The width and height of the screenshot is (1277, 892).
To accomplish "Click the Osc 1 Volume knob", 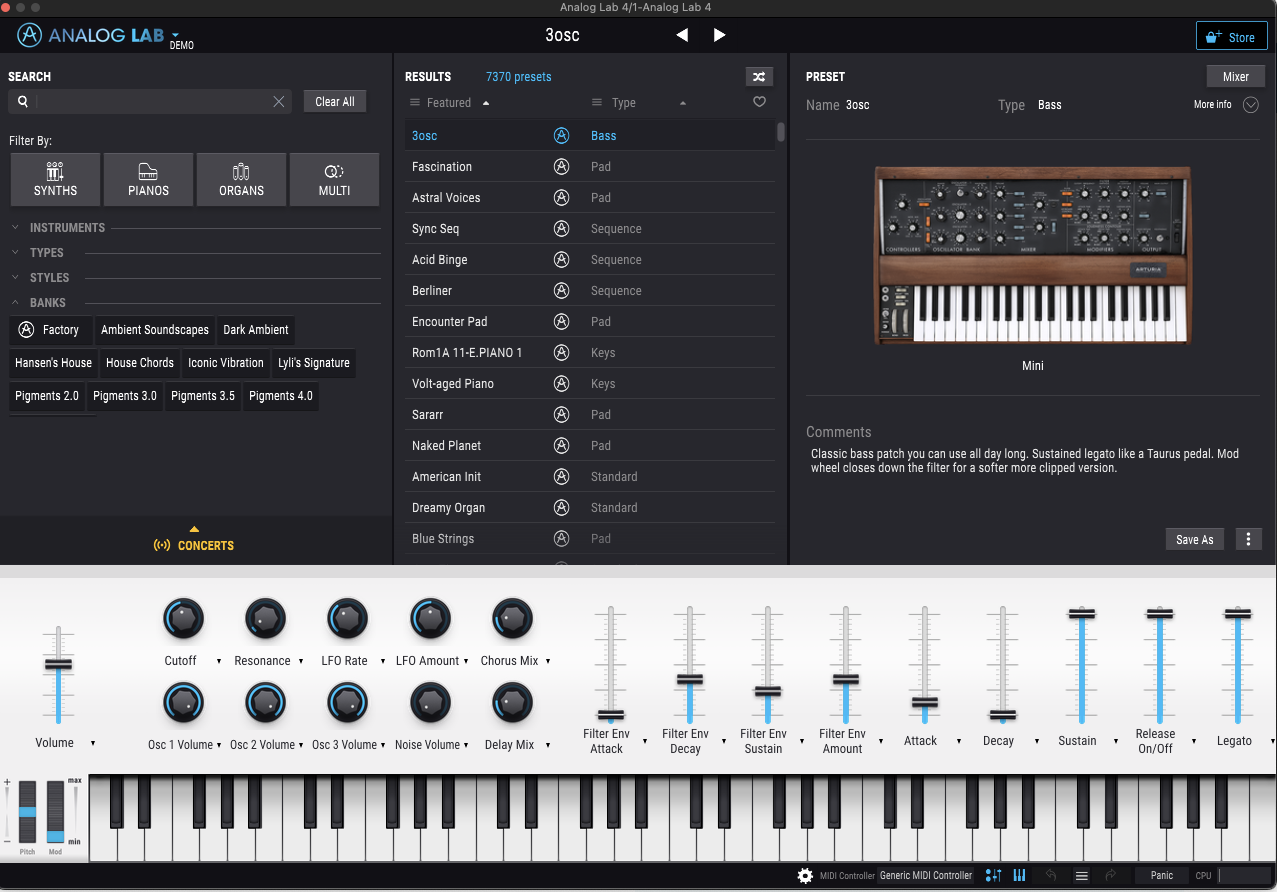I will [183, 704].
